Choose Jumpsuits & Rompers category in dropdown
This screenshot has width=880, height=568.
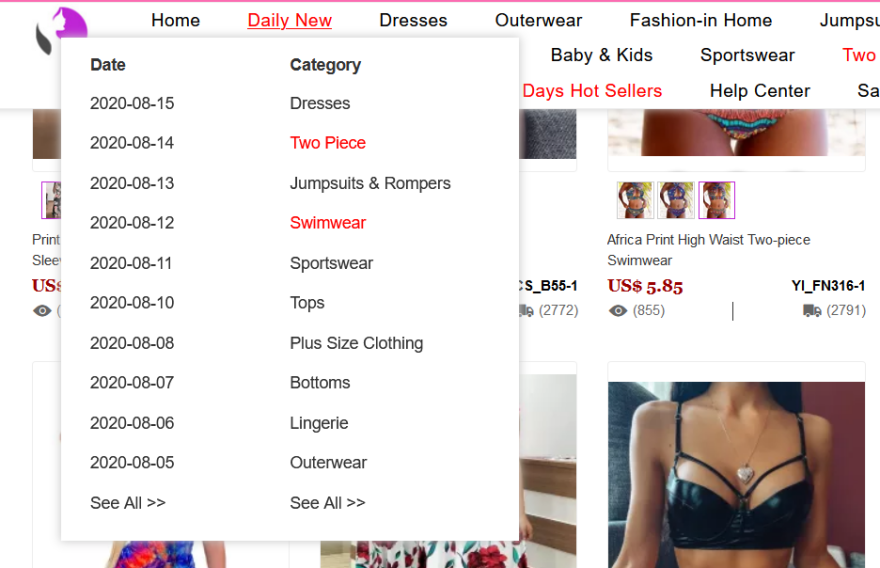370,184
